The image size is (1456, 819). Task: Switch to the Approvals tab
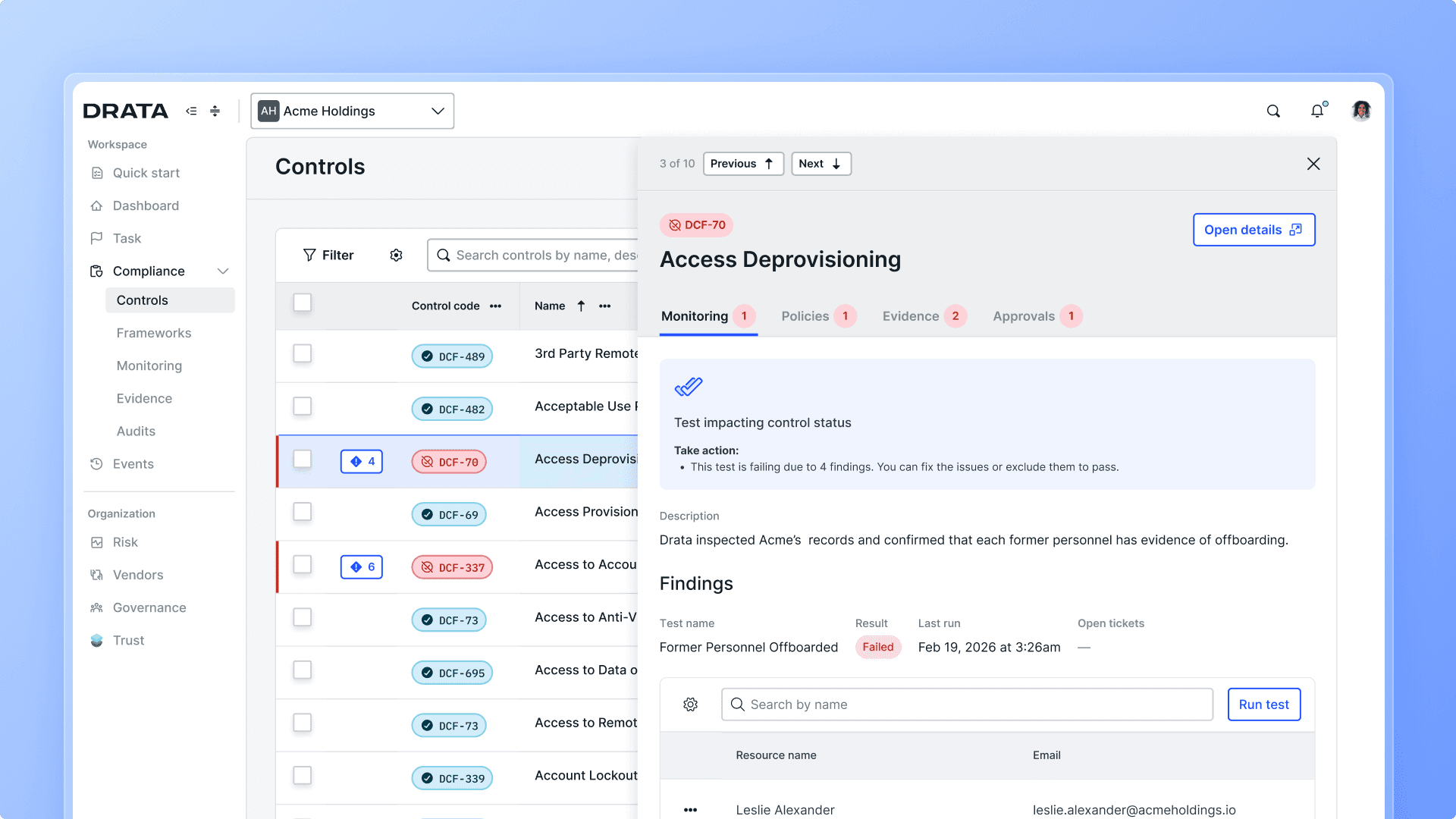1037,316
